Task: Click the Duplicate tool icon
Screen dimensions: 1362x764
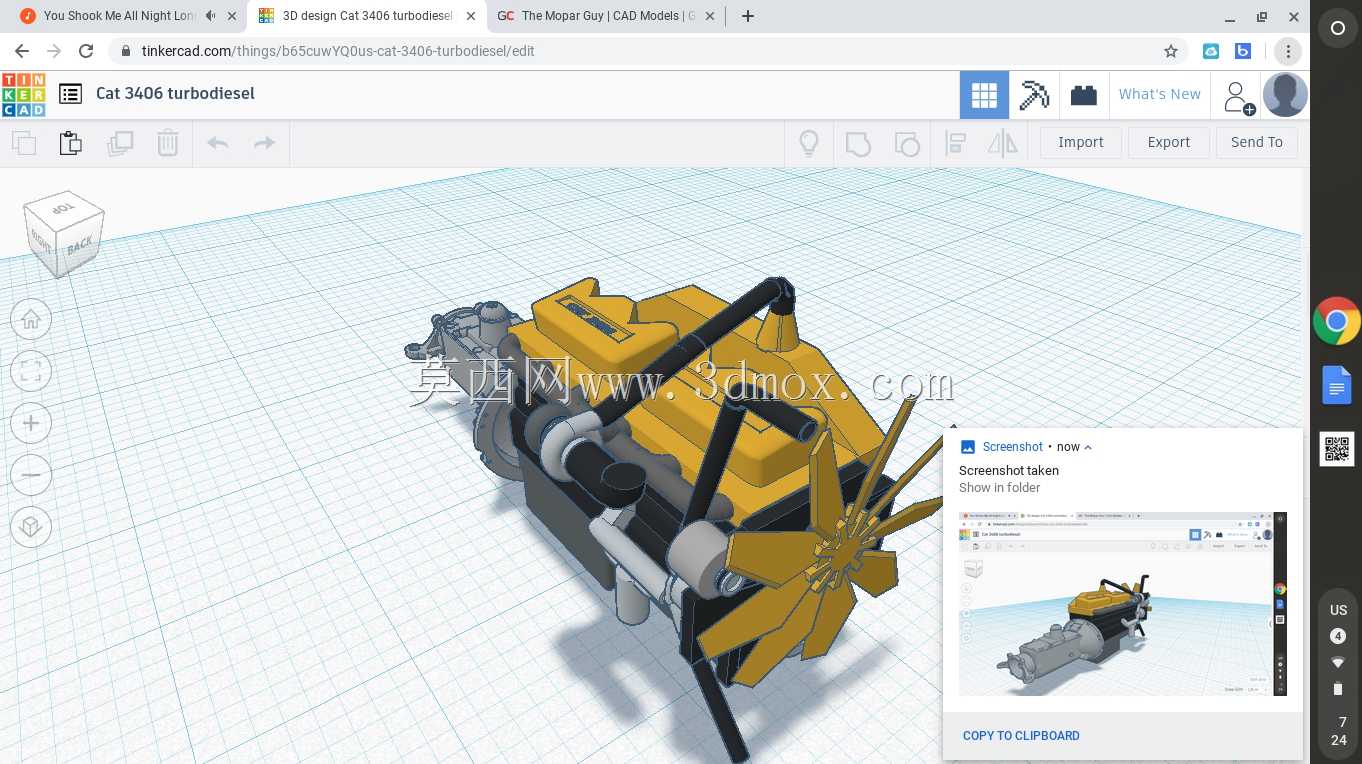Action: click(120, 143)
